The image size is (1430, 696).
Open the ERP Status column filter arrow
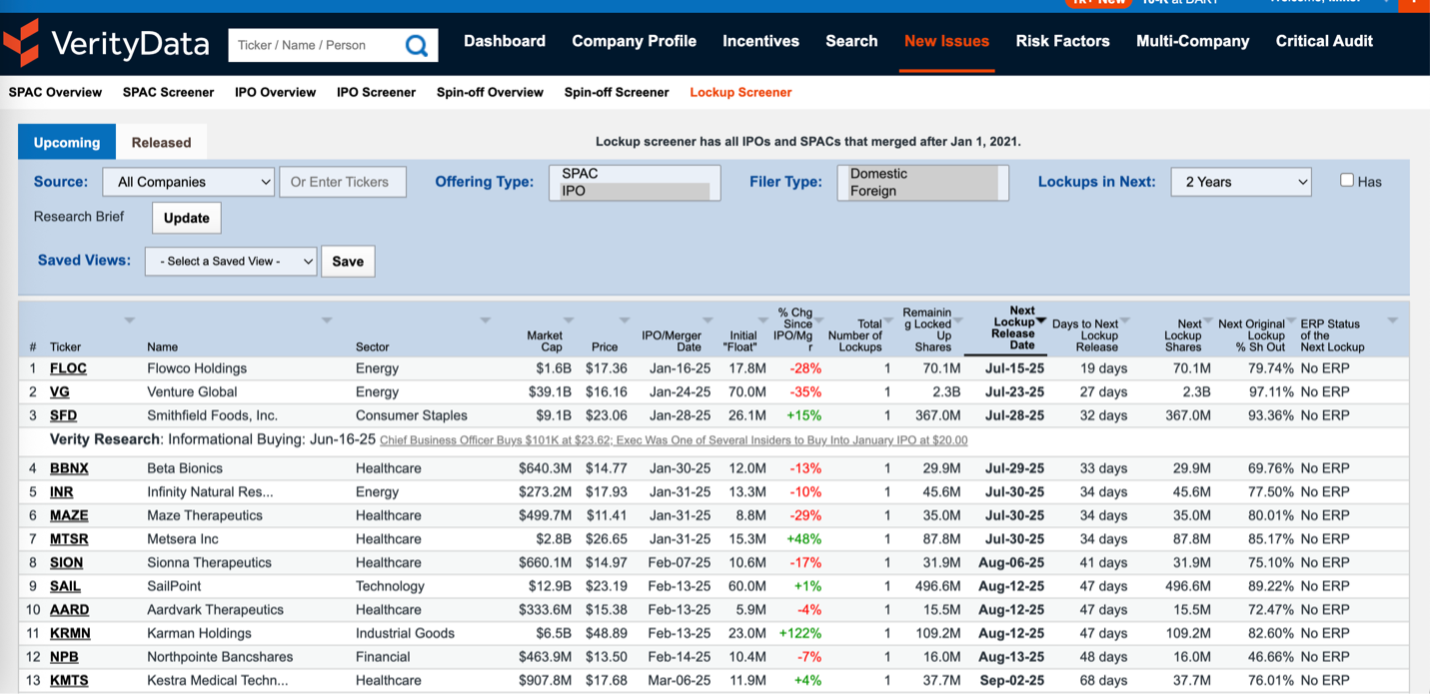click(1393, 320)
